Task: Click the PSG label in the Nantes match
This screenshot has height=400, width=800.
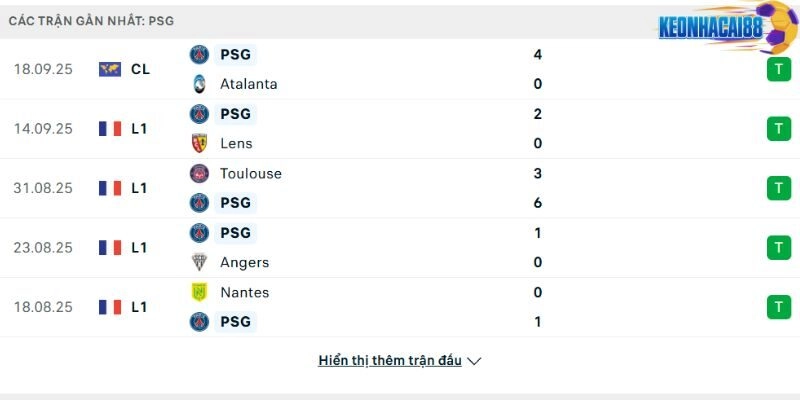Action: pyautogui.click(x=236, y=322)
